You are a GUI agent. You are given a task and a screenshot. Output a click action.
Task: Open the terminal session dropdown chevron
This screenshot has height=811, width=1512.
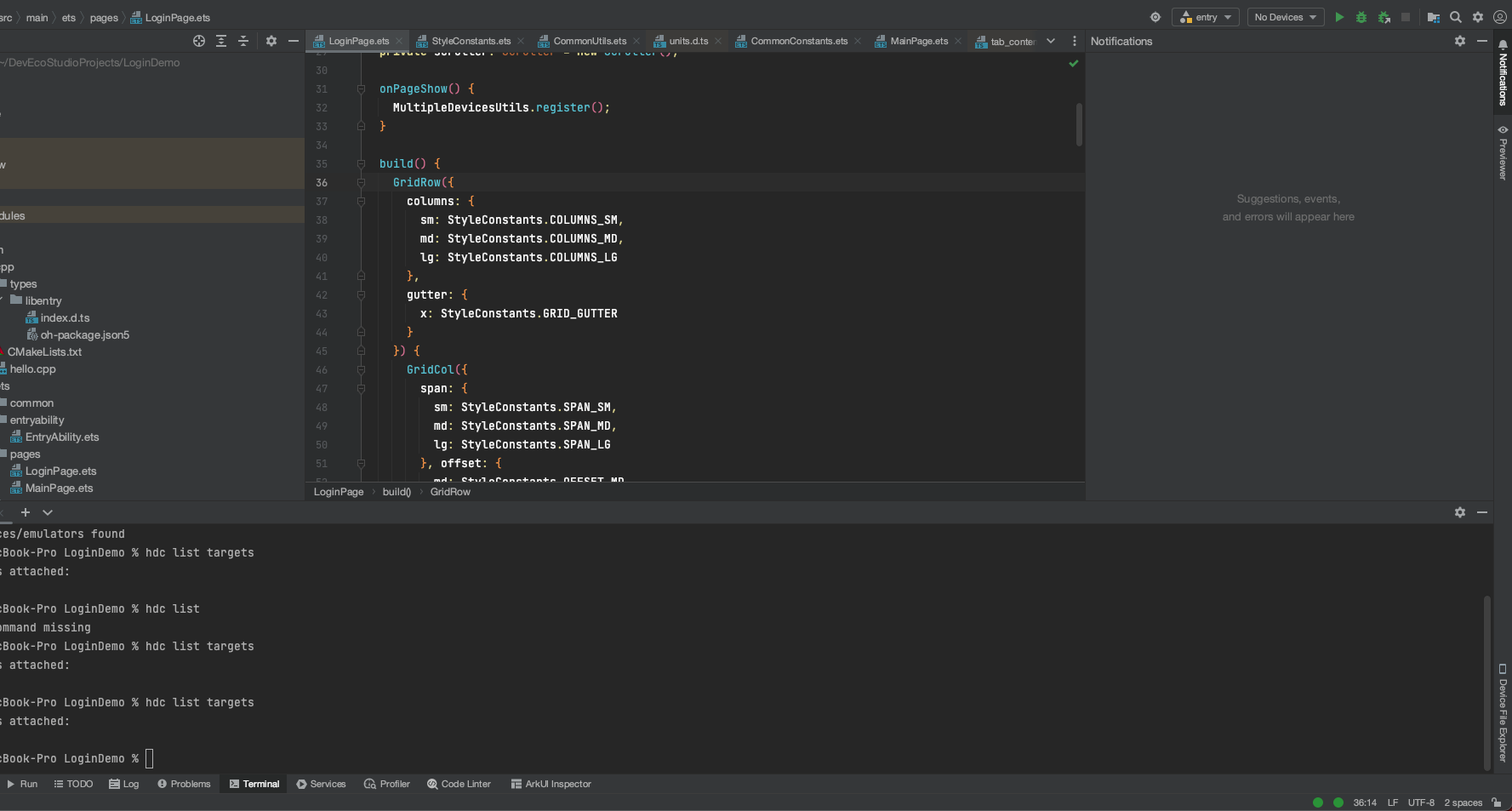[48, 512]
